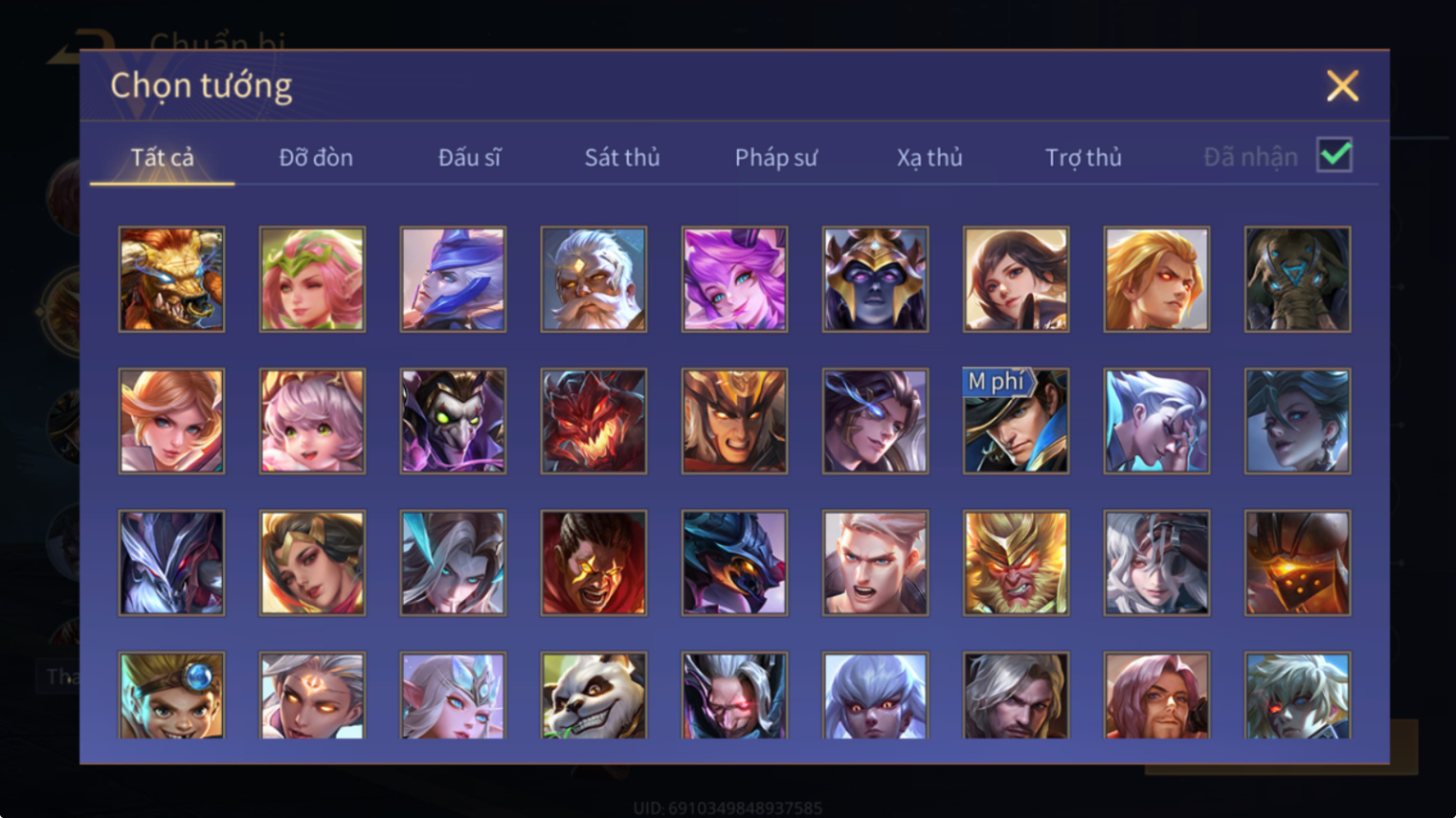Show the 'Xạ thủ' hero category
Viewport: 1456px width, 818px height.
coord(930,157)
